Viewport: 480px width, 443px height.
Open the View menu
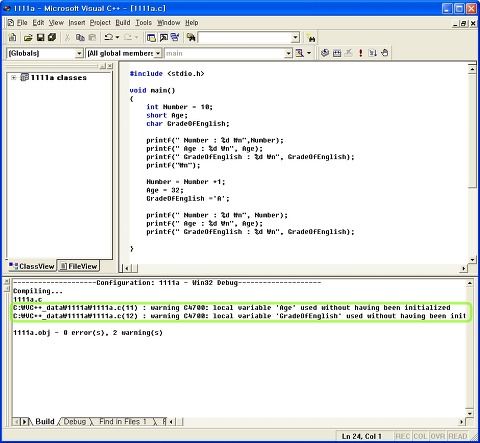click(56, 23)
